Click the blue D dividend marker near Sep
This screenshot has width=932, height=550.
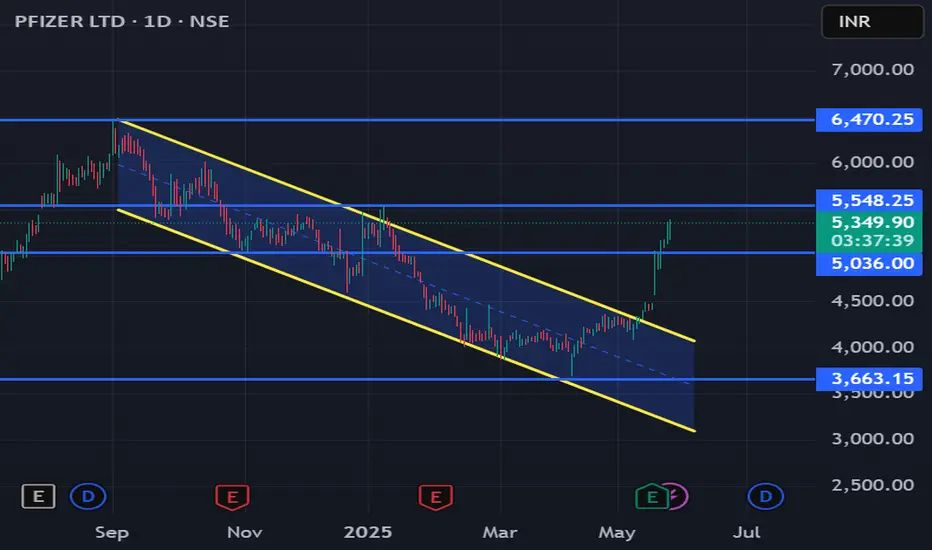coord(88,496)
